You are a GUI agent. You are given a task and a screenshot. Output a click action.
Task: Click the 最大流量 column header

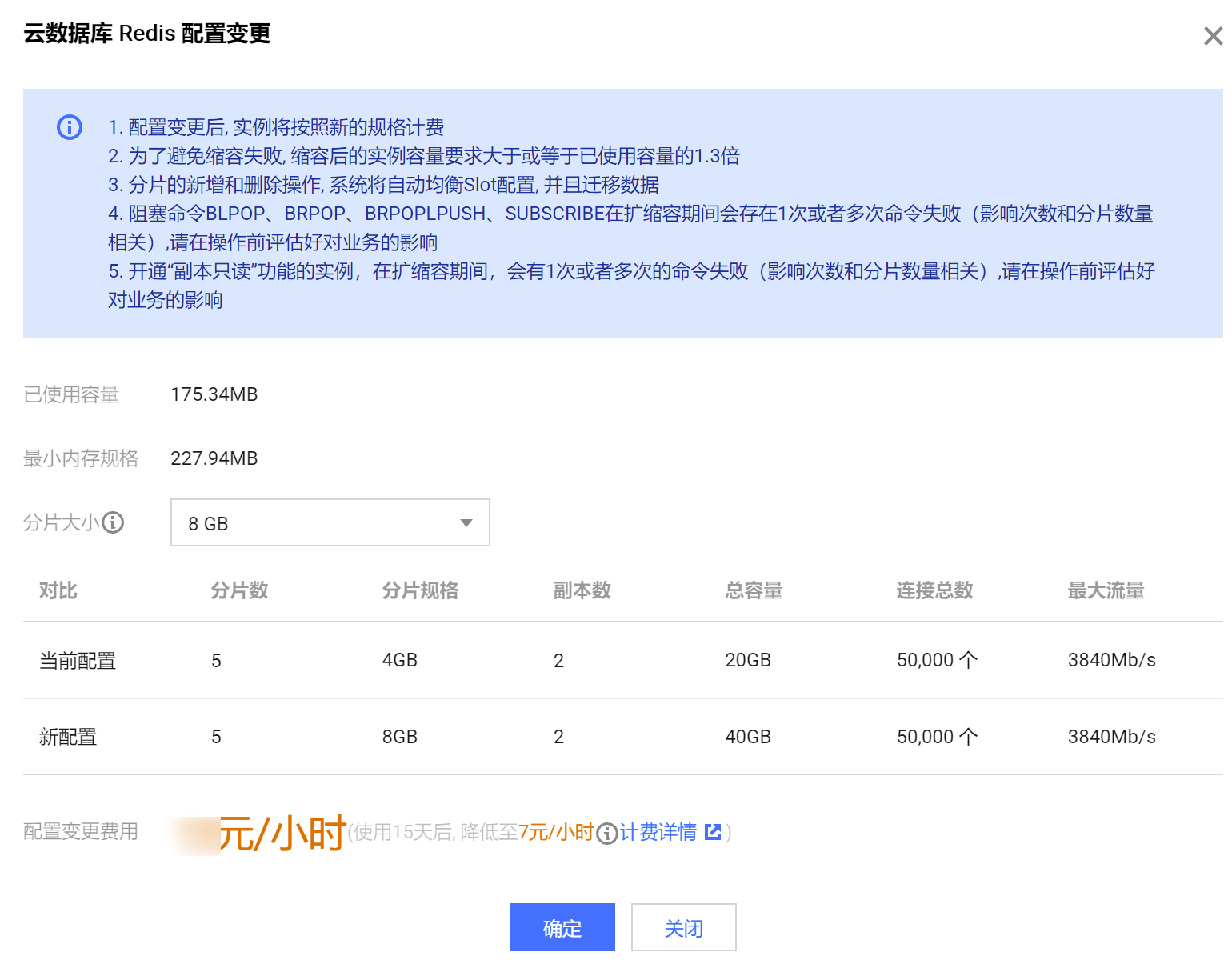[x=1106, y=590]
